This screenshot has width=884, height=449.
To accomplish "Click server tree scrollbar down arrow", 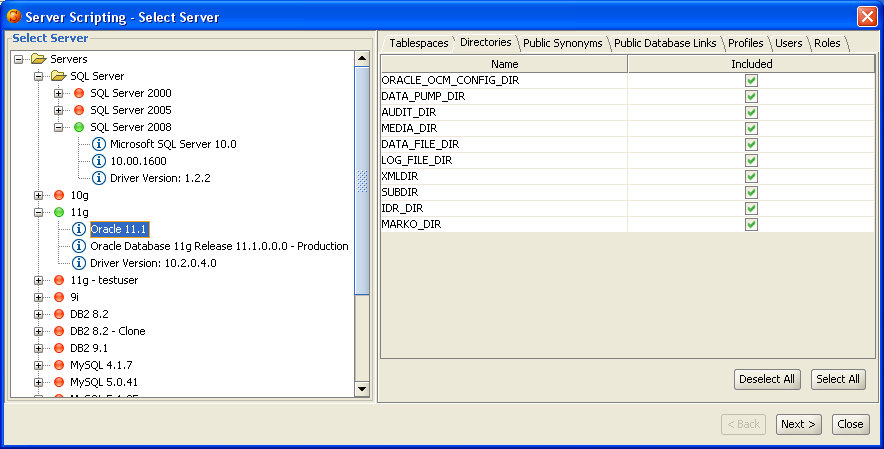I will pos(362,389).
